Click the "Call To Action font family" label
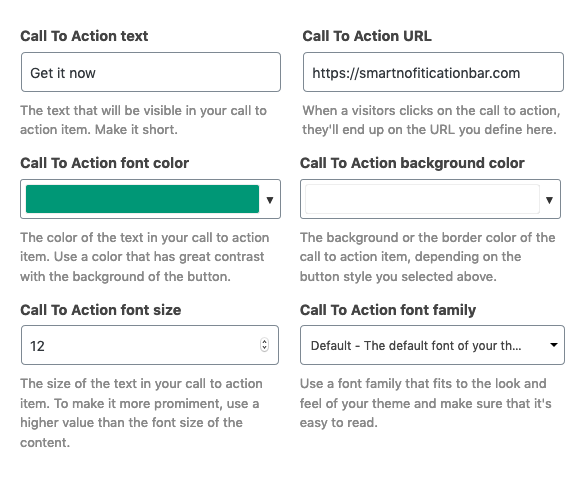This screenshot has width=584, height=479. point(388,310)
